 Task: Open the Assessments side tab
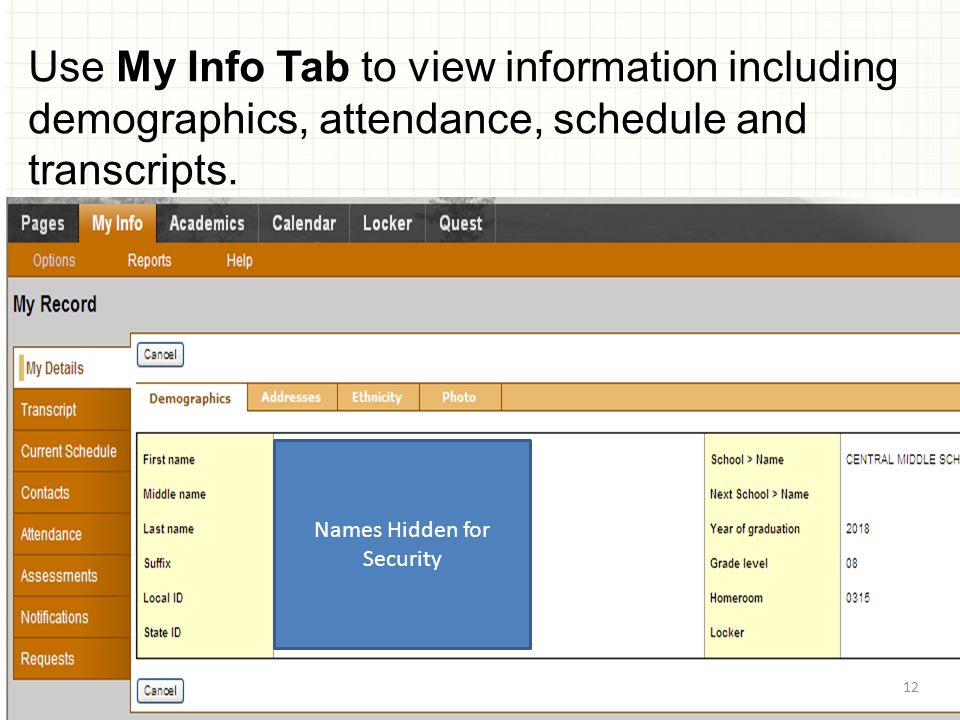[72, 576]
